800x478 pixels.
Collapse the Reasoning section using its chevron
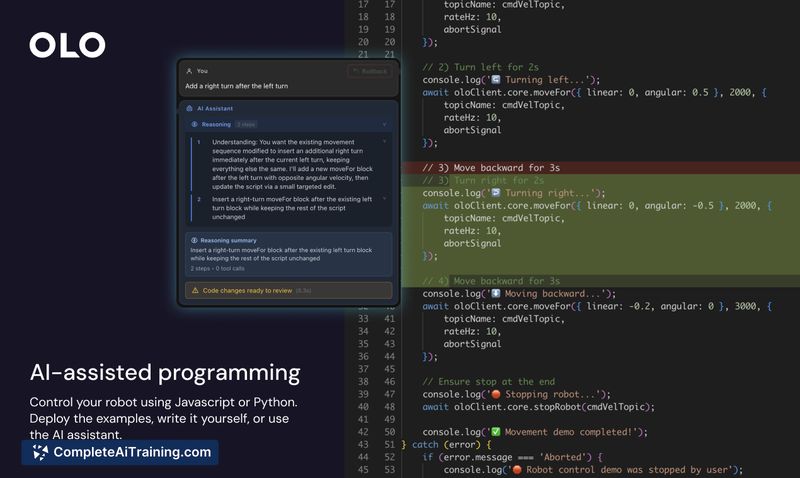click(x=384, y=124)
